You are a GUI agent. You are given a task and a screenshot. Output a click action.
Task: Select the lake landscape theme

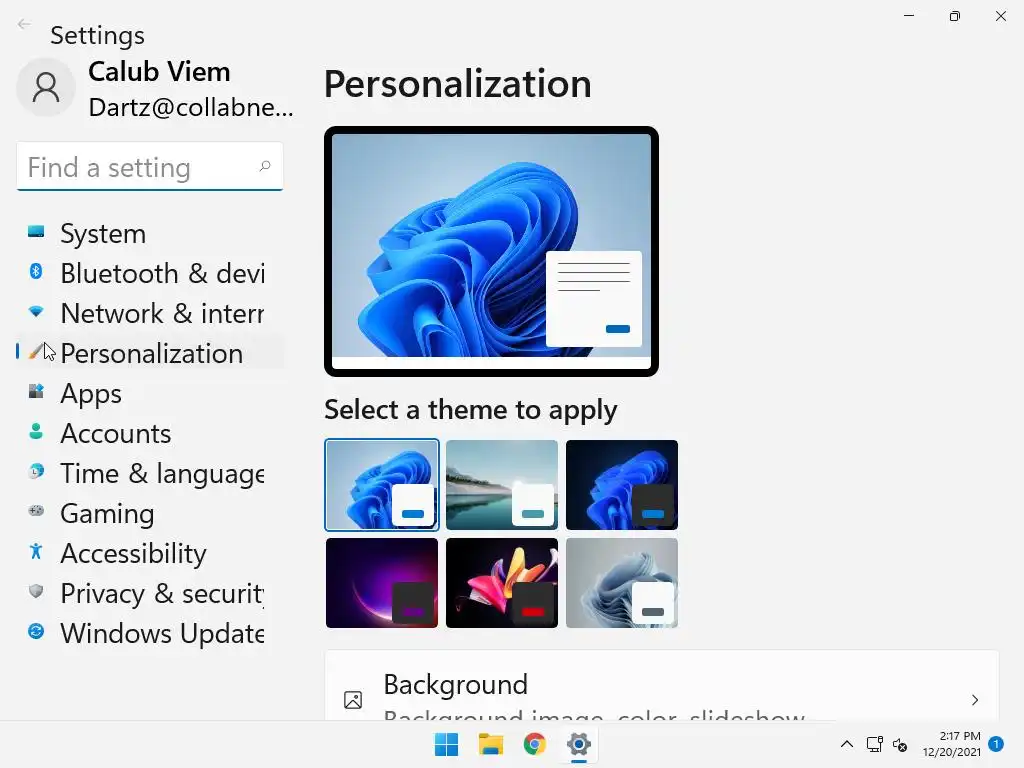502,485
